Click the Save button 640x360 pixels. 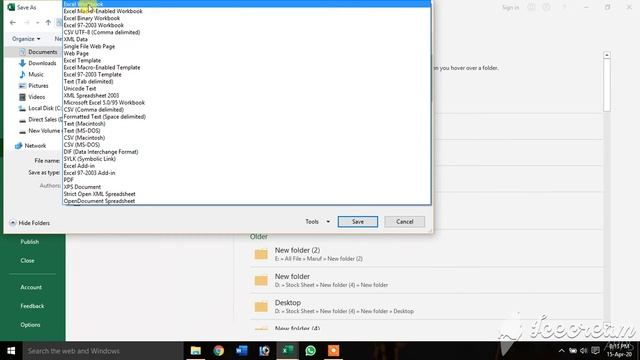coord(358,222)
